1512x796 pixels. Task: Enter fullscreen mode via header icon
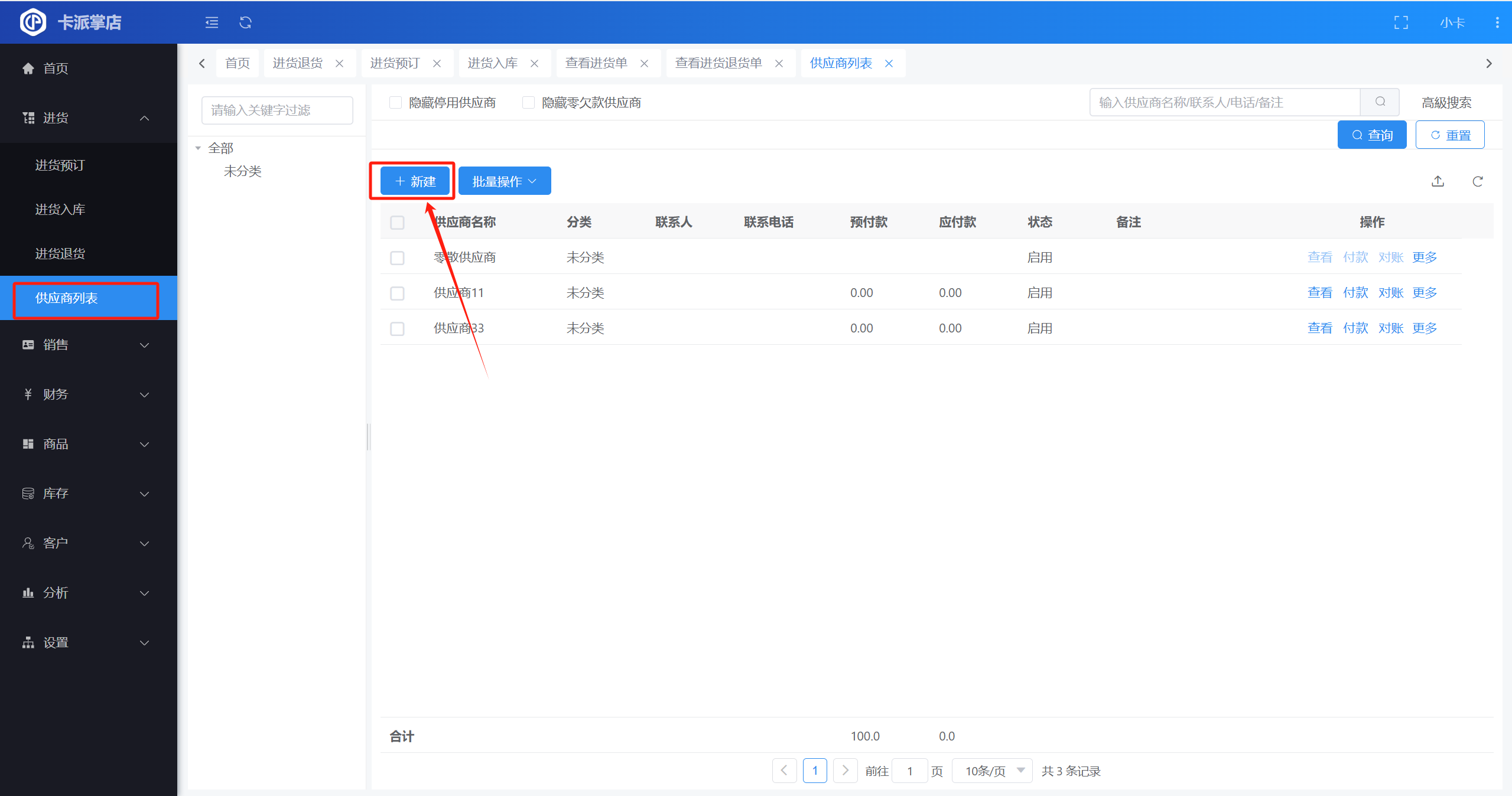[x=1400, y=22]
